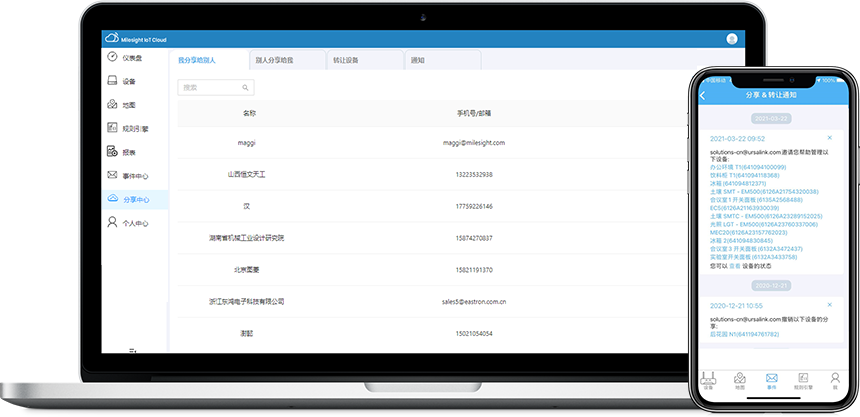This screenshot has height=417, width=860.
Task: Open device link 土壤 SMT - EM500 on the phone
Action: (x=764, y=191)
